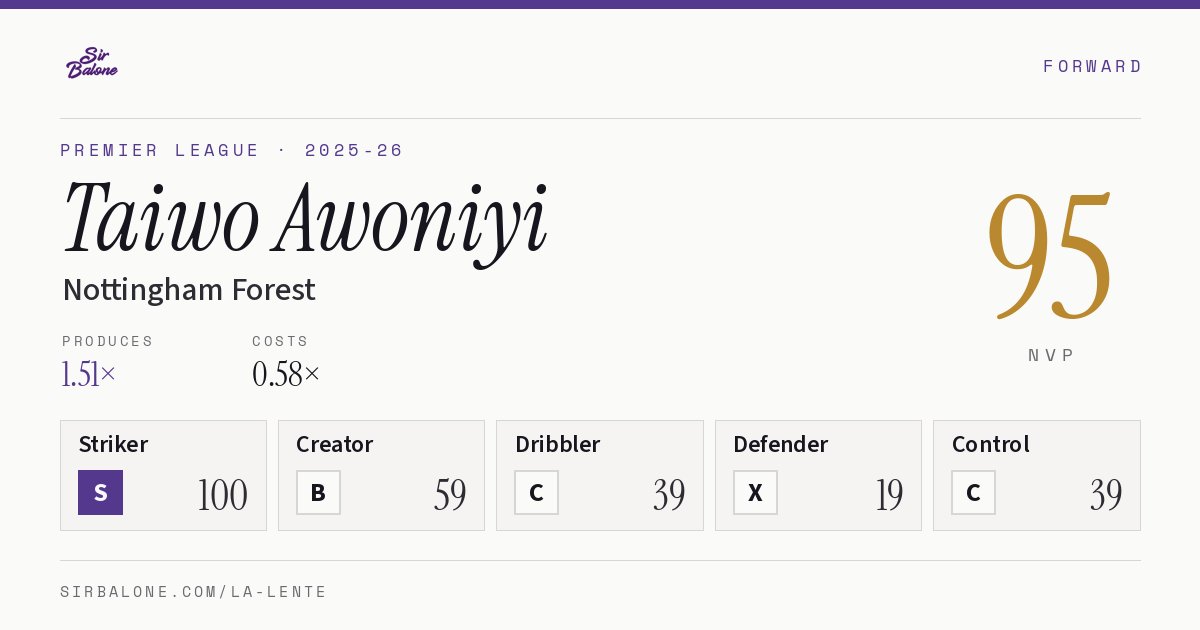Select the Control rating card
1200x630 pixels.
tap(1037, 475)
